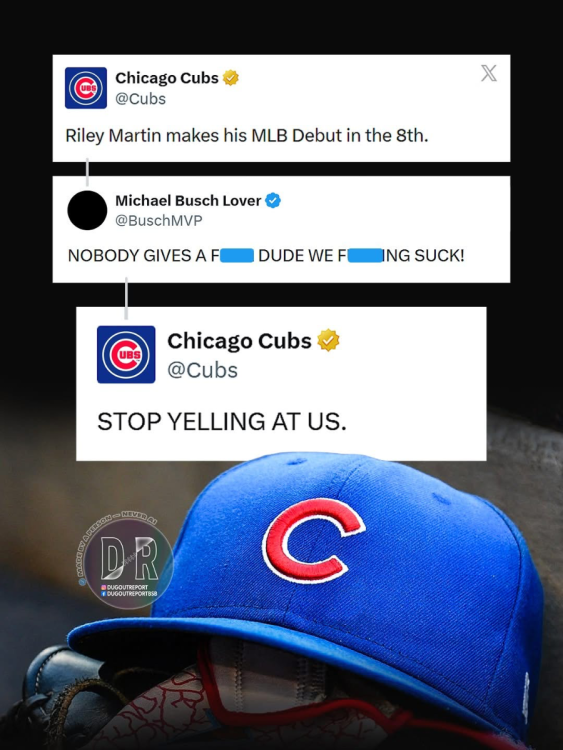563x750 pixels.
Task: Click the Chicago Cubs name in the reply tweet
Action: coord(239,341)
